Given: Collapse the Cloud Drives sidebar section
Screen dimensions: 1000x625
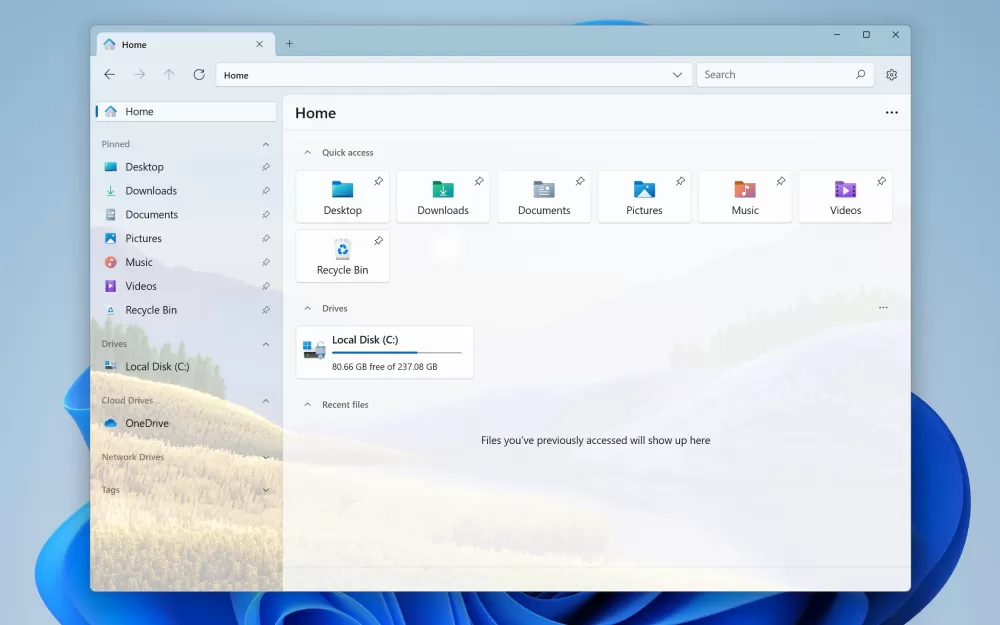Looking at the screenshot, I should [266, 401].
